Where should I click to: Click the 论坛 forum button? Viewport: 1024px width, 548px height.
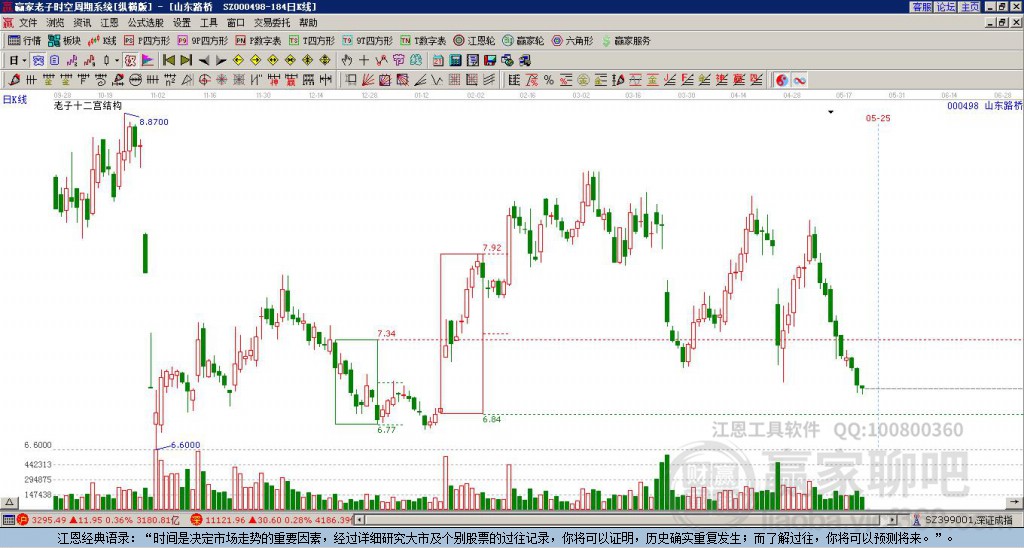pyautogui.click(x=946, y=7)
